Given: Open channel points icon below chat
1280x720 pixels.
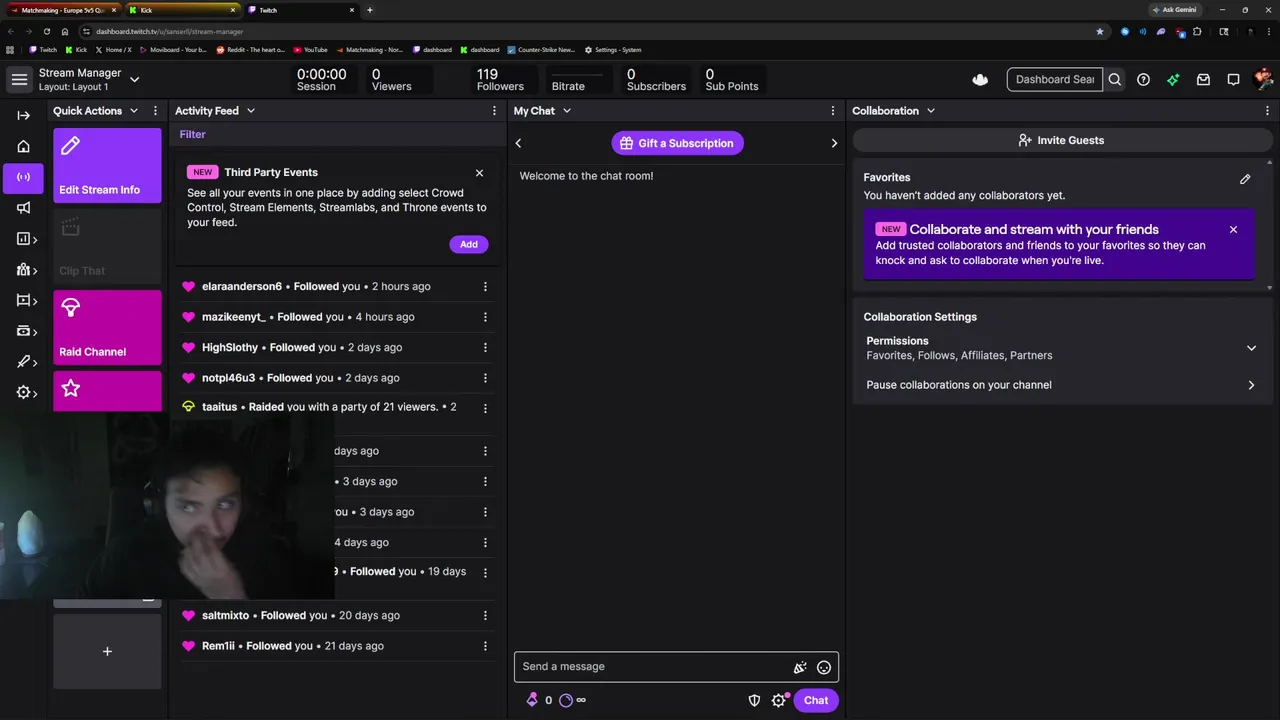Looking at the screenshot, I should [x=566, y=700].
